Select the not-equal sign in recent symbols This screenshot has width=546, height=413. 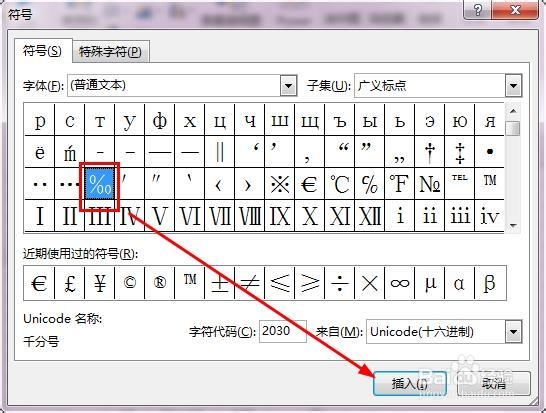pos(250,283)
